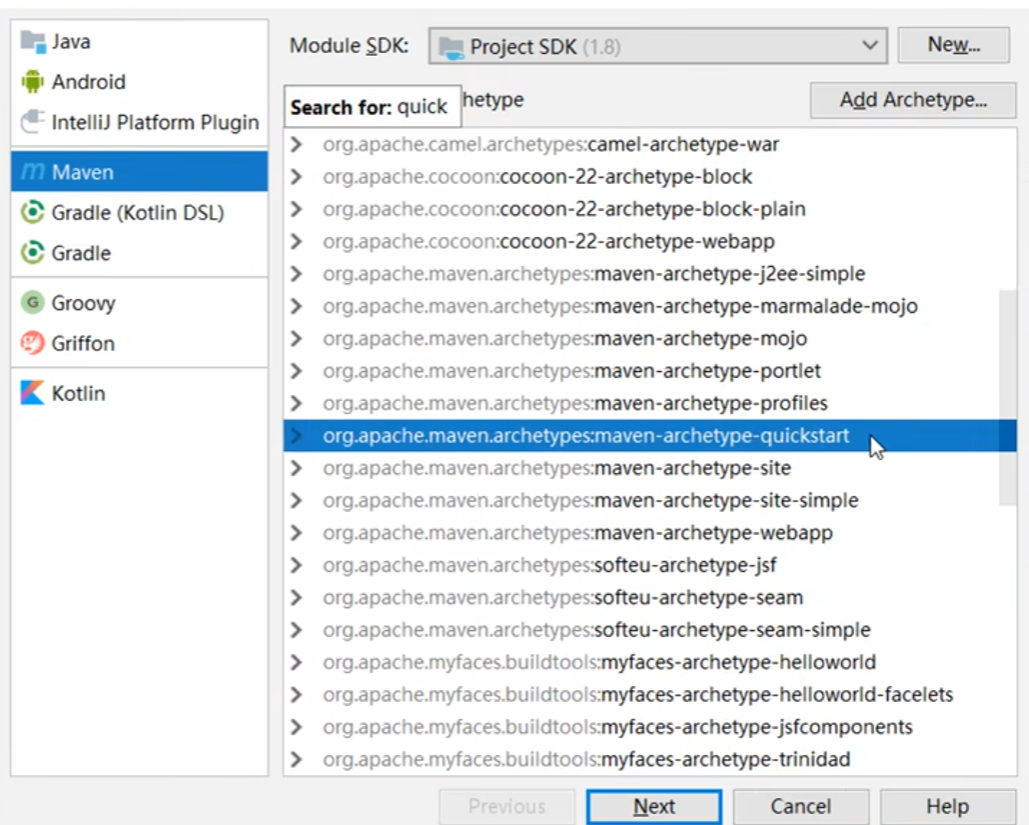Screen dimensions: 1029x825
Task: Click the Gradle (Kotlin DSL) icon
Action: [32, 212]
